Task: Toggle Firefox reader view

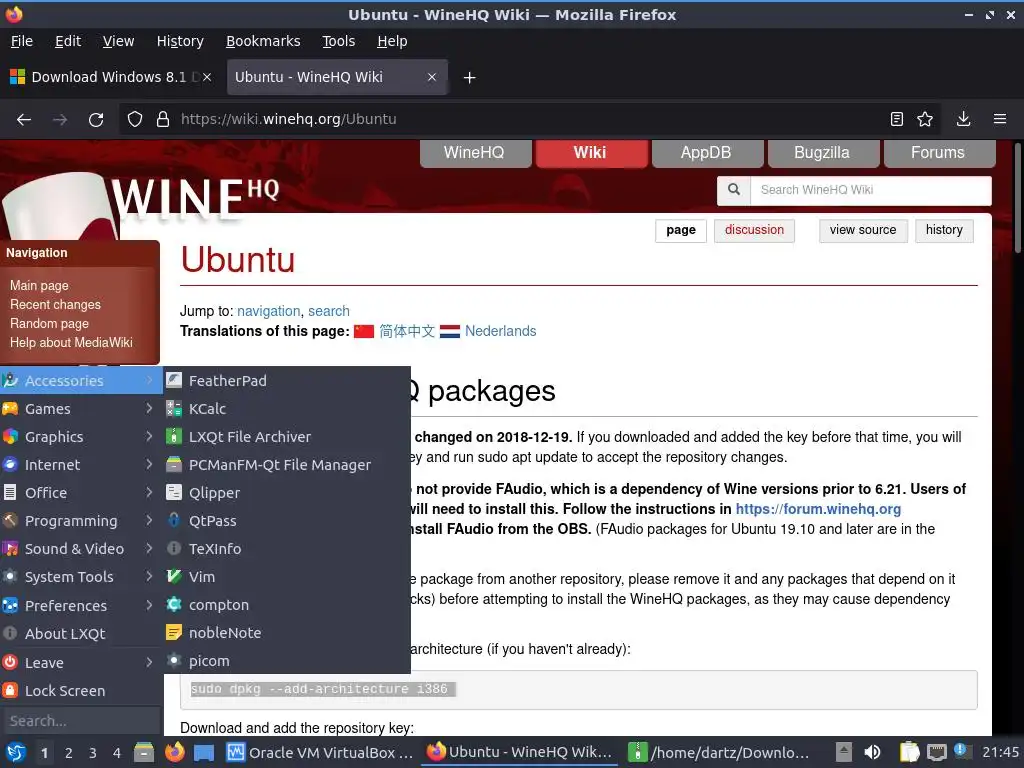Action: (897, 119)
